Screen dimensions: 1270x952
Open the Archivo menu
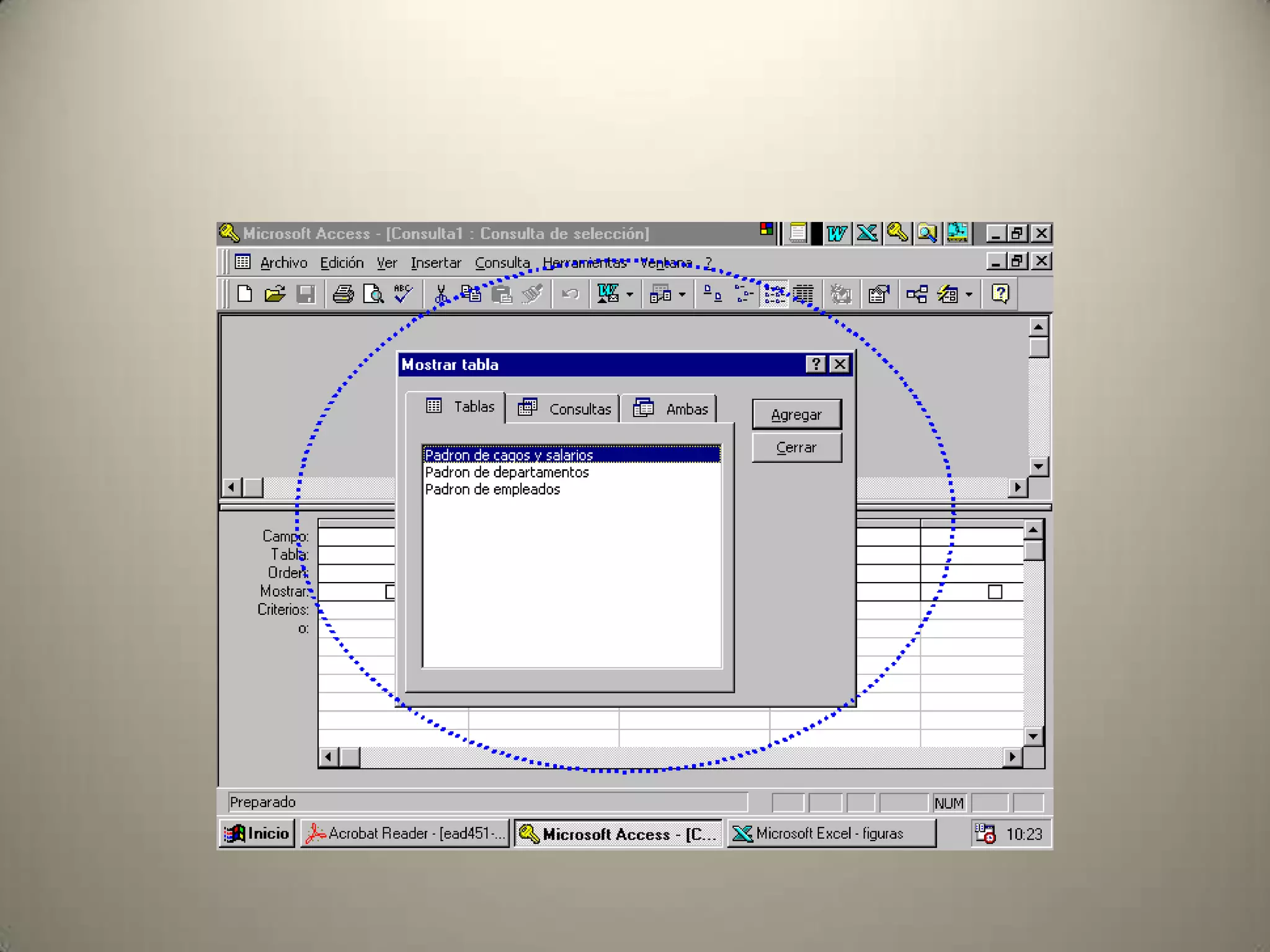[x=284, y=263]
